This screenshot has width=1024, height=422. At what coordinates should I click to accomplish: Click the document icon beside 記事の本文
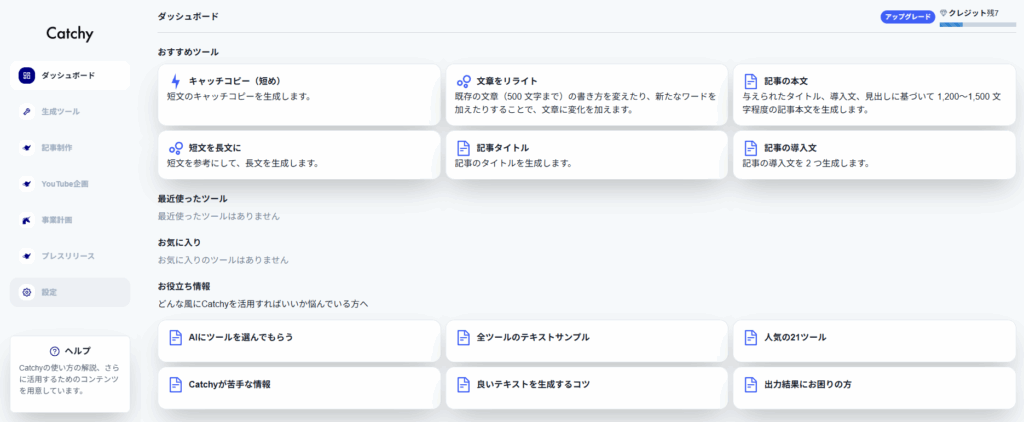(751, 81)
